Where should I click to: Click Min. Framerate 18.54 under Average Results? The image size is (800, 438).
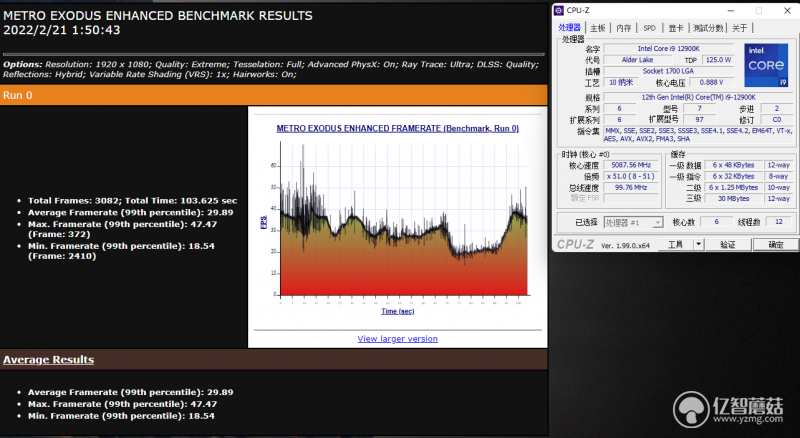[x=121, y=416]
